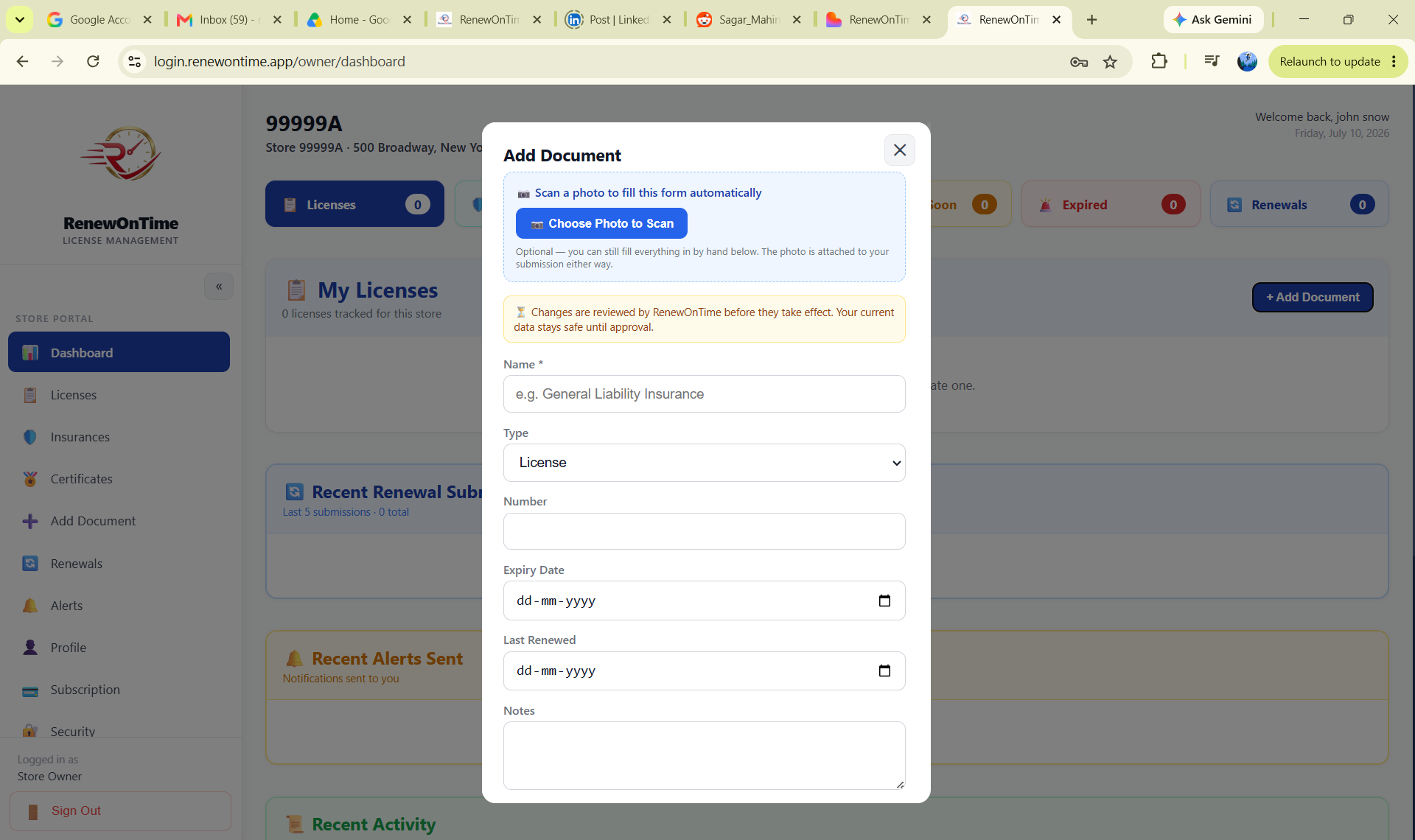This screenshot has width=1415, height=840.
Task: Click the Expiry Date field
Action: click(704, 601)
